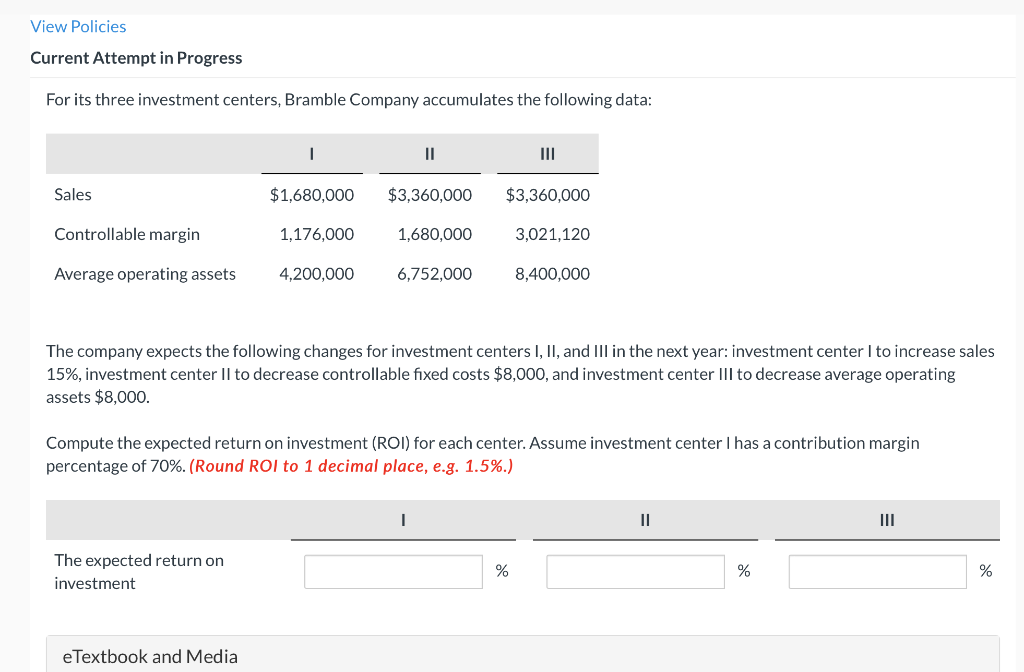
Task: Click inside the ROI input field for center III
Action: click(877, 571)
